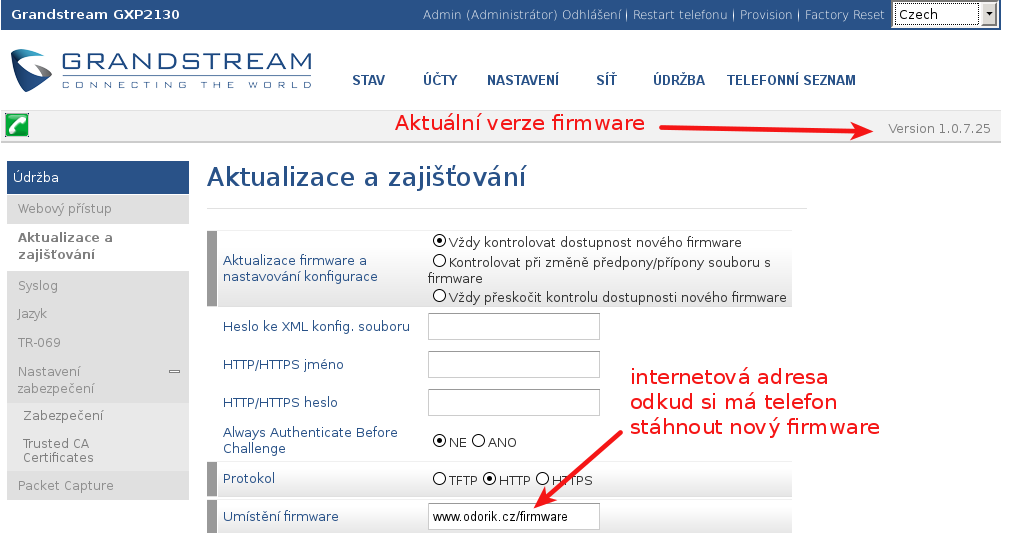This screenshot has width=1010, height=533.
Task: Go to the SÍŤ menu
Action: [x=606, y=81]
